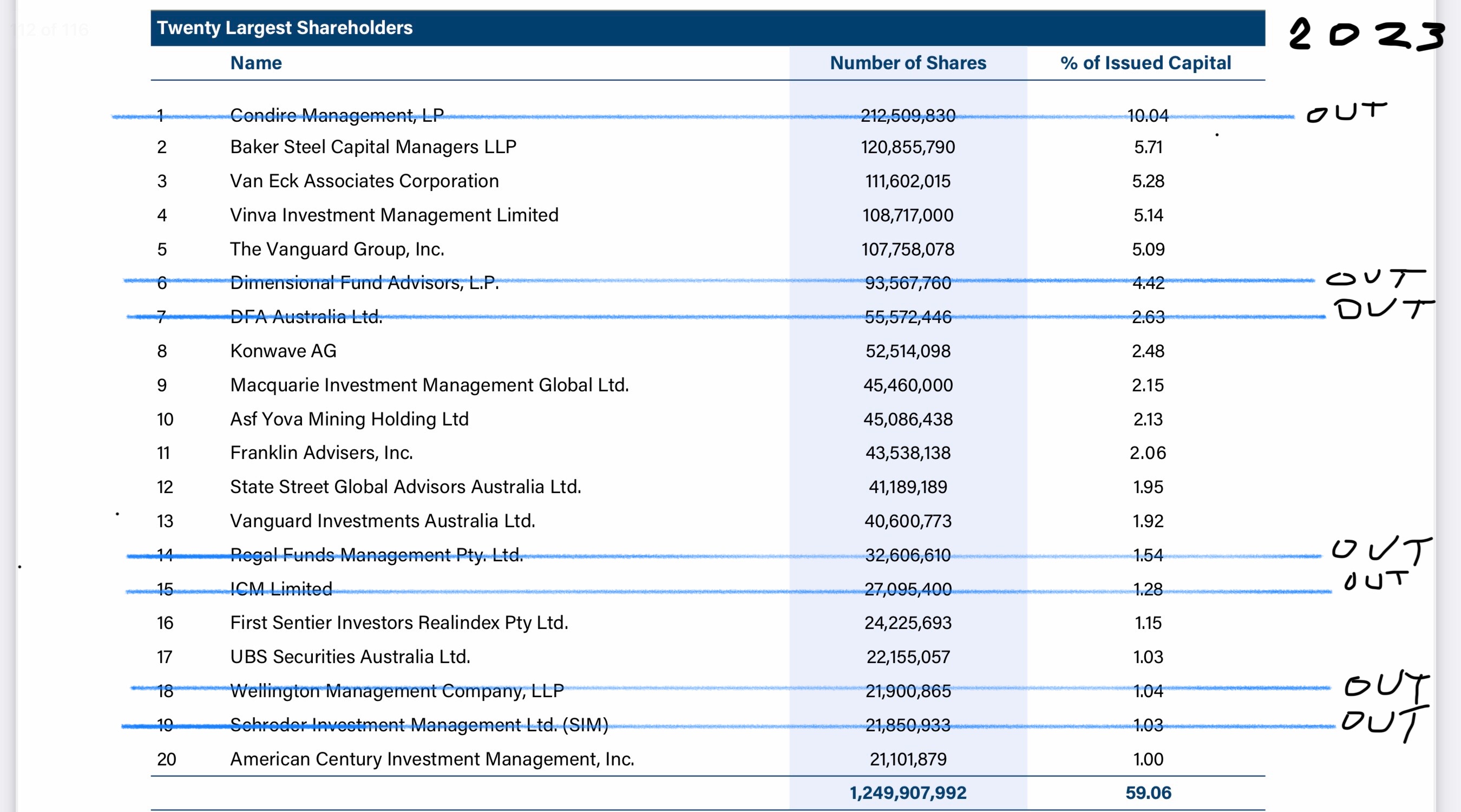The width and height of the screenshot is (1461, 812).
Task: Click the 2.48 percent value
Action: click(1149, 351)
